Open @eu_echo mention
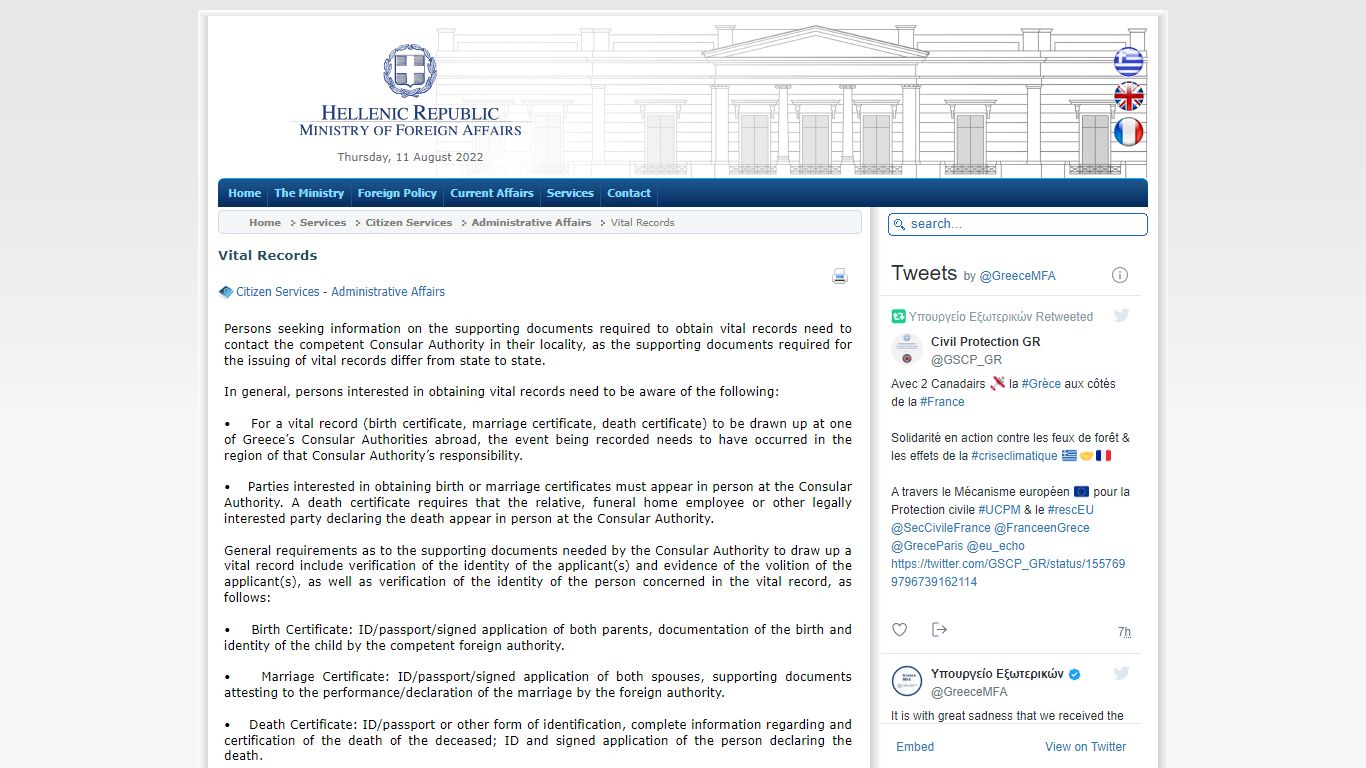Viewport: 1366px width, 768px height. 995,546
